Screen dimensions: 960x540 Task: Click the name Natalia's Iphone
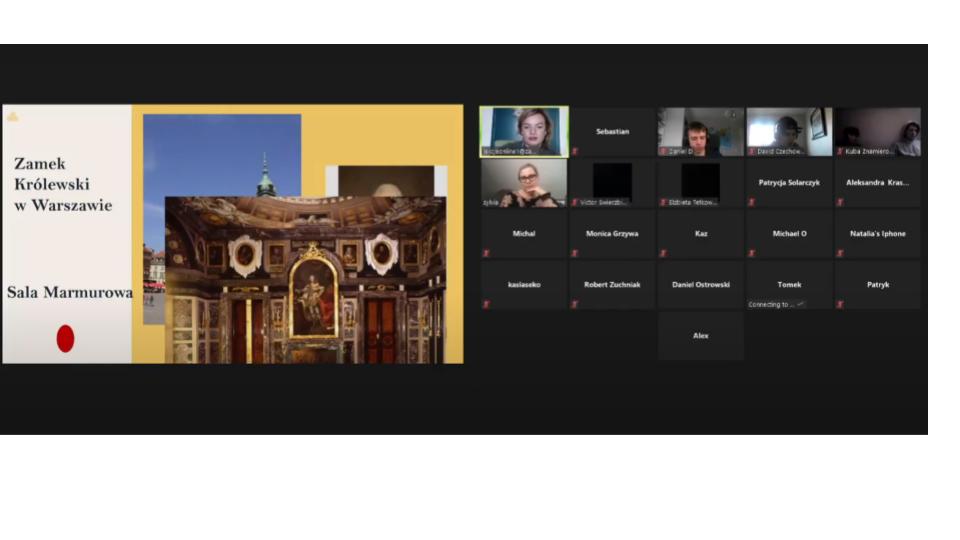pos(877,233)
